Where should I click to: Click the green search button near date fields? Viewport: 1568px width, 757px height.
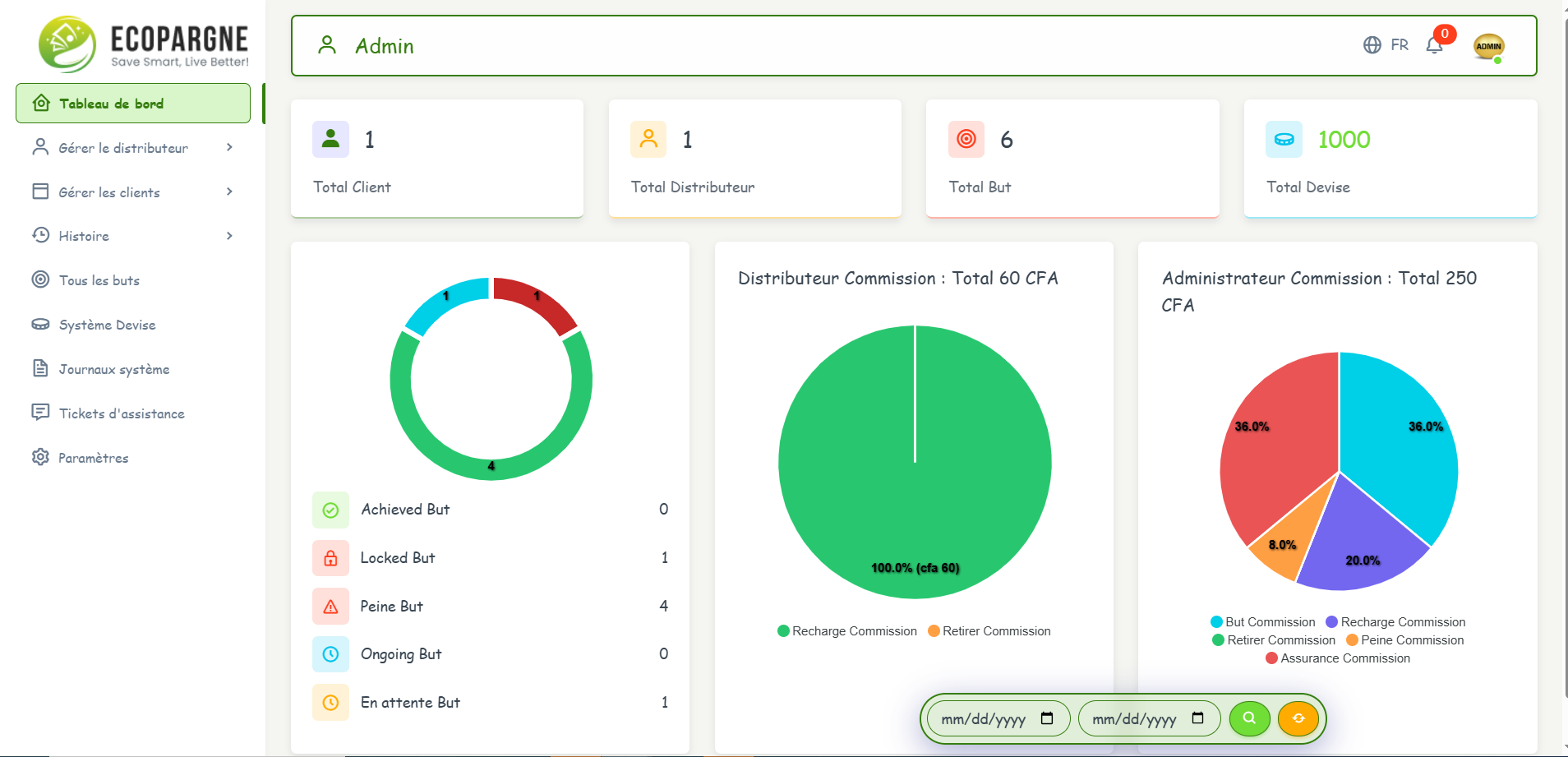[1249, 718]
